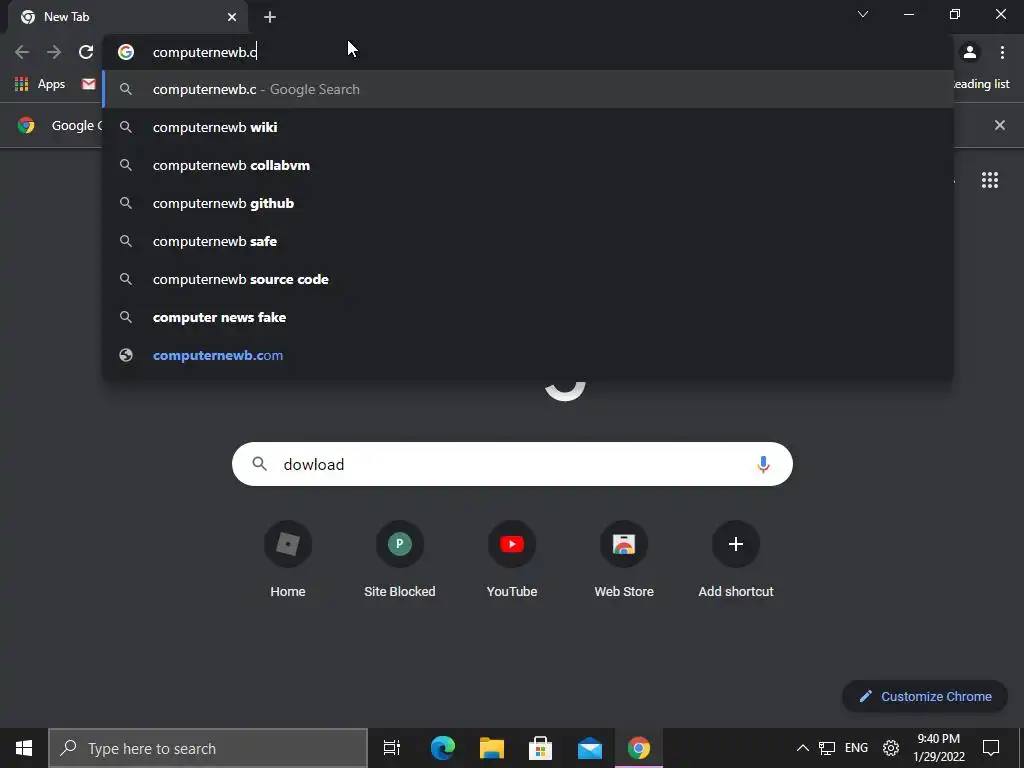Open the network icon in system tray

827,748
